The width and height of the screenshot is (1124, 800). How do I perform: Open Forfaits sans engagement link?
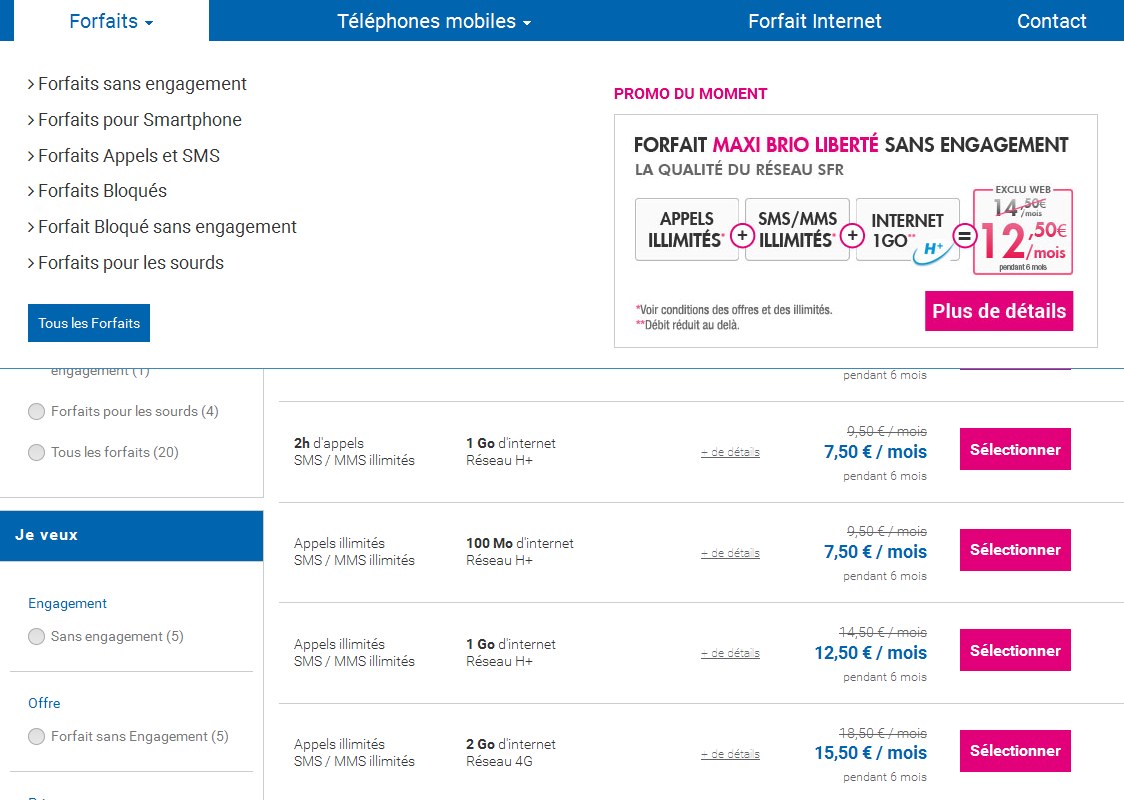142,84
